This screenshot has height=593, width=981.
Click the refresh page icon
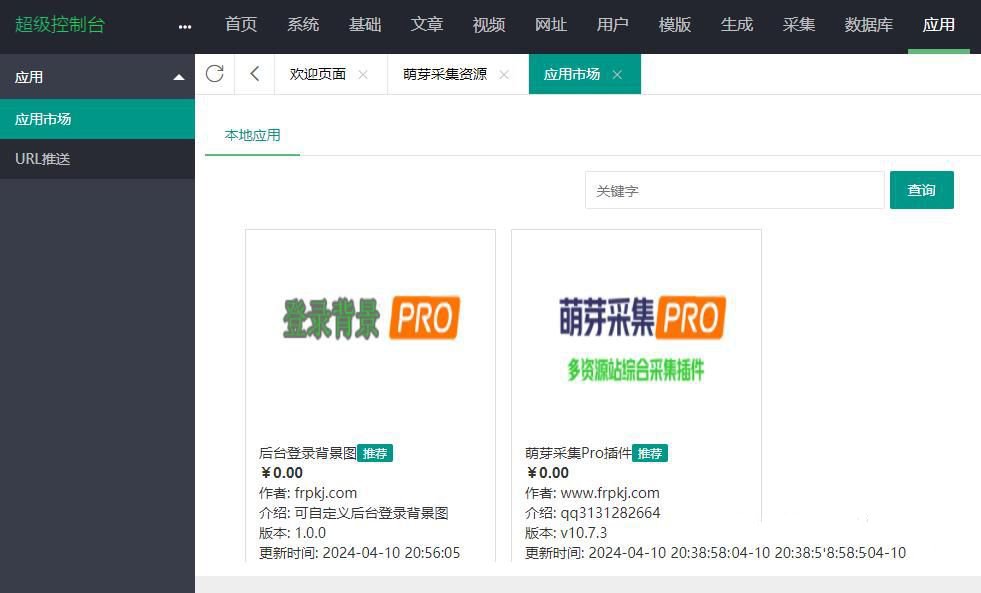pos(214,73)
